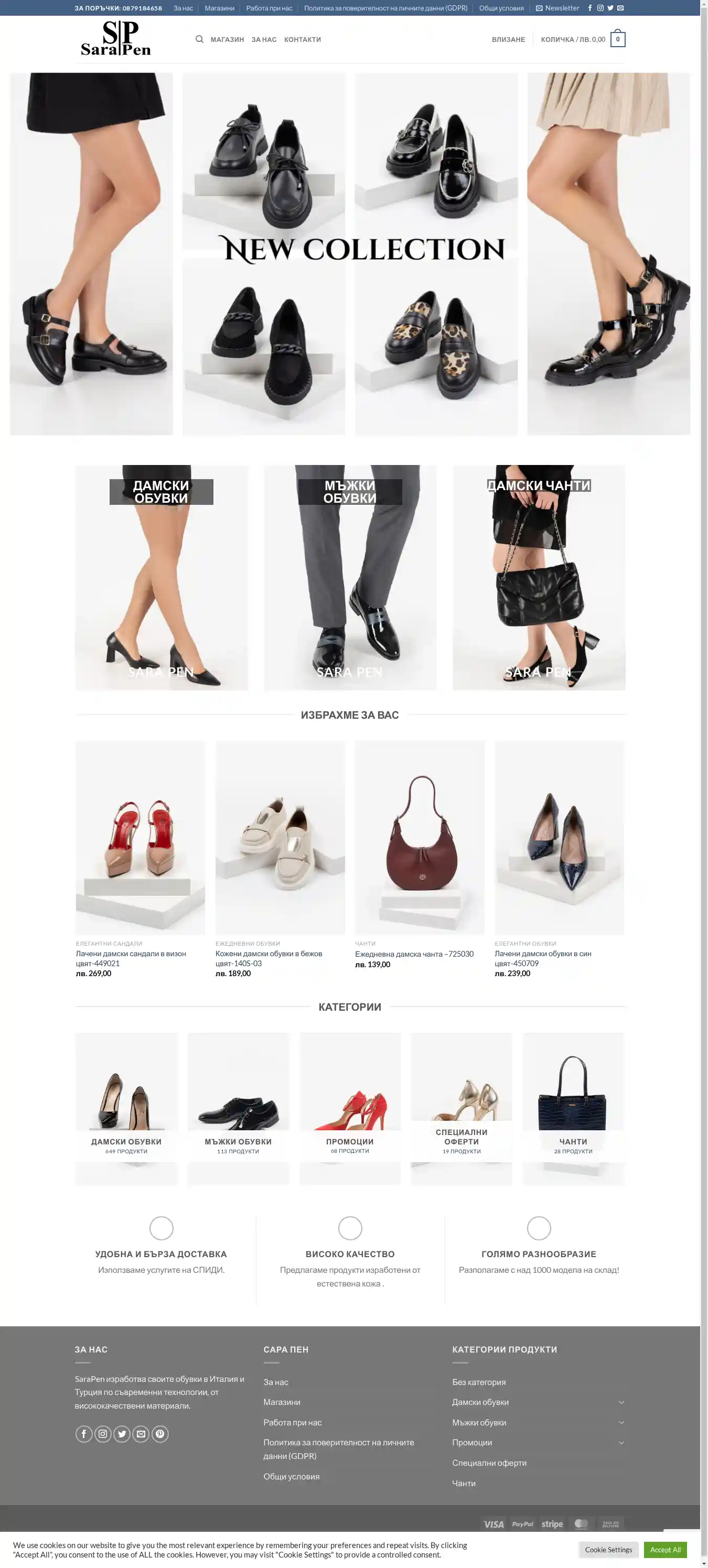Click the search magnifier icon in header
Viewport: 708px width, 1568px height.
coord(199,39)
